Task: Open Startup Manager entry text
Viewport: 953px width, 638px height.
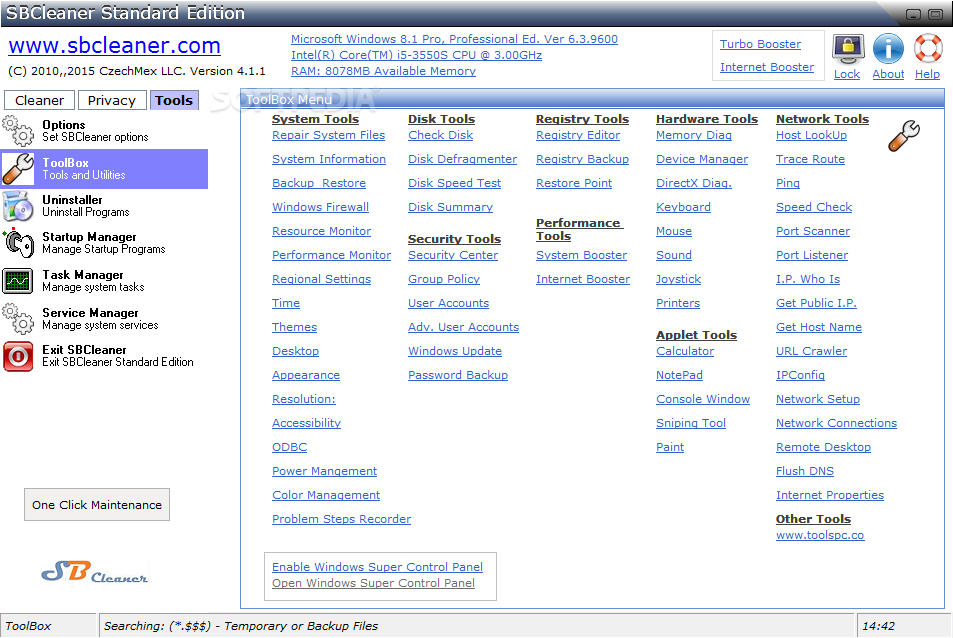Action: coord(103,243)
